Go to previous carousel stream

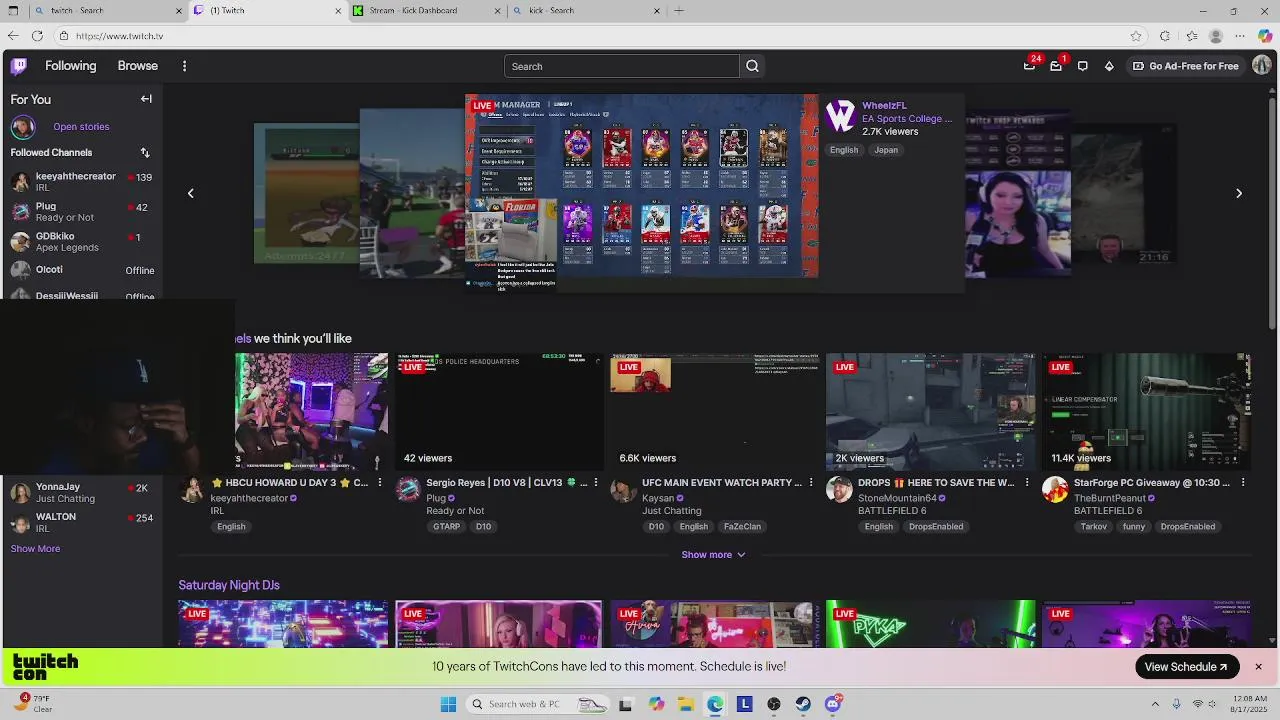pyautogui.click(x=190, y=193)
